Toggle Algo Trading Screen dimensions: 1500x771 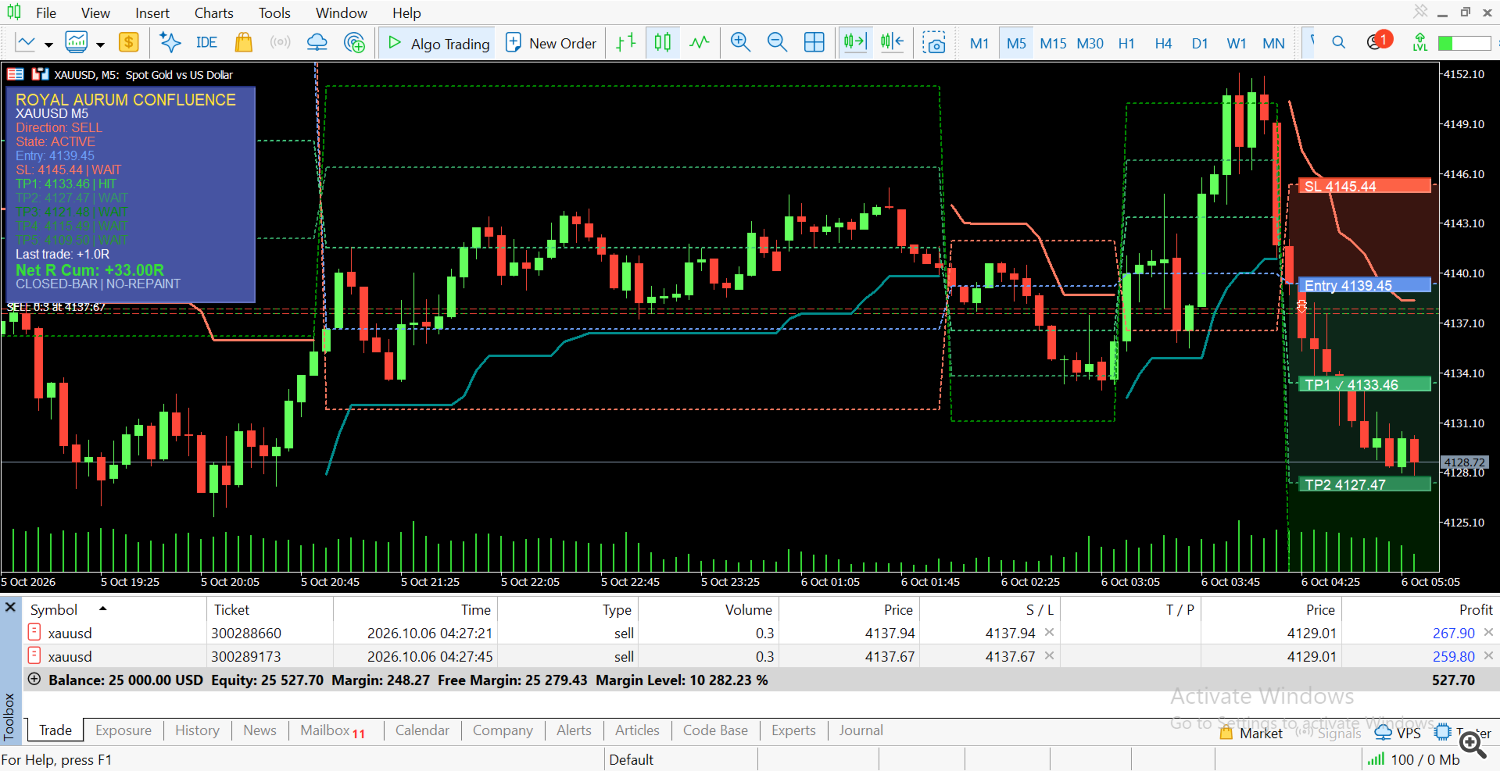click(438, 43)
